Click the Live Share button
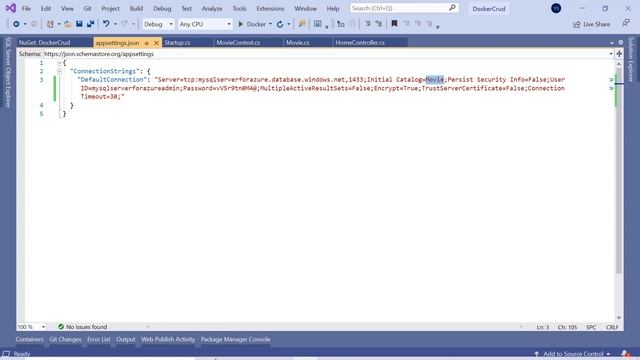The height and width of the screenshot is (360, 640). (591, 24)
